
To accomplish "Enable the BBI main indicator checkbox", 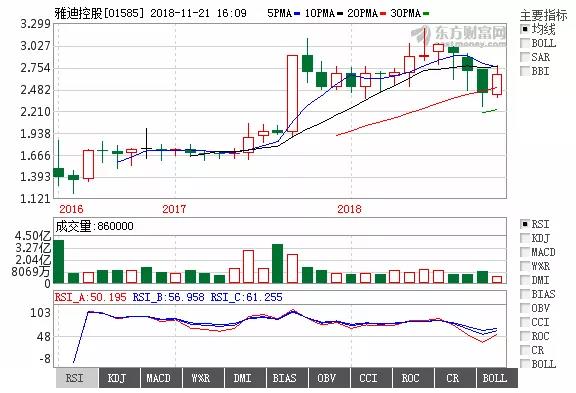I will [x=525, y=71].
